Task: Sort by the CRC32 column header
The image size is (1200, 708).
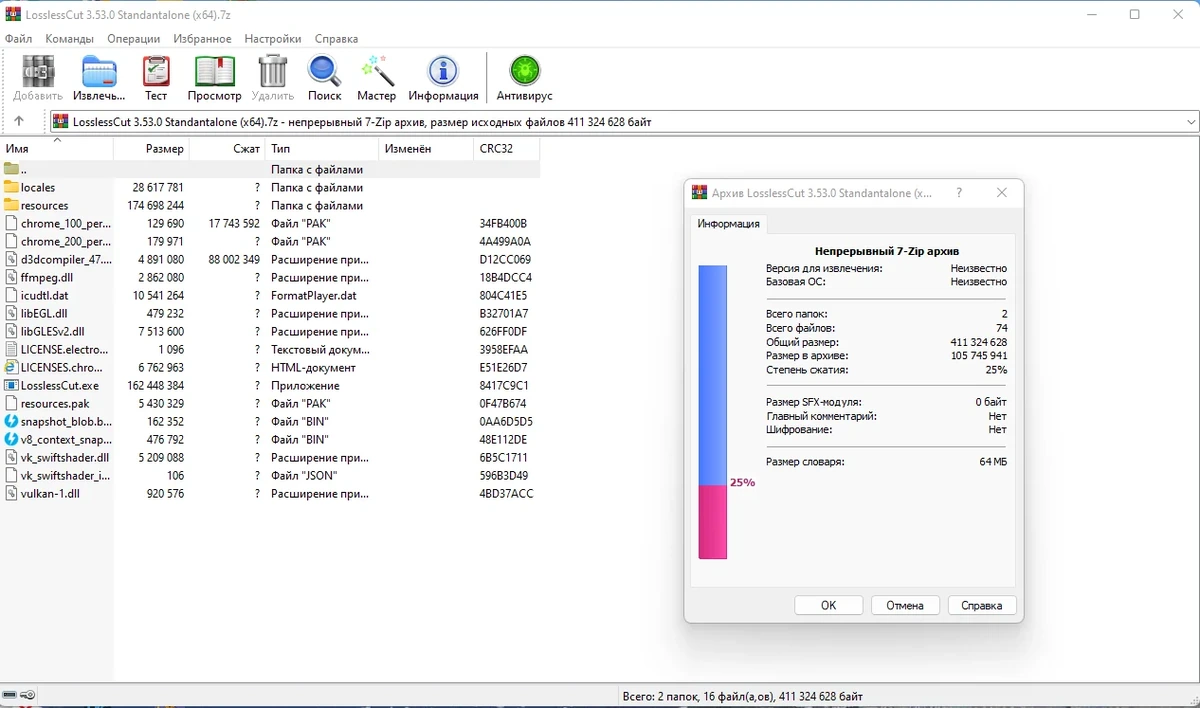Action: pyautogui.click(x=506, y=148)
